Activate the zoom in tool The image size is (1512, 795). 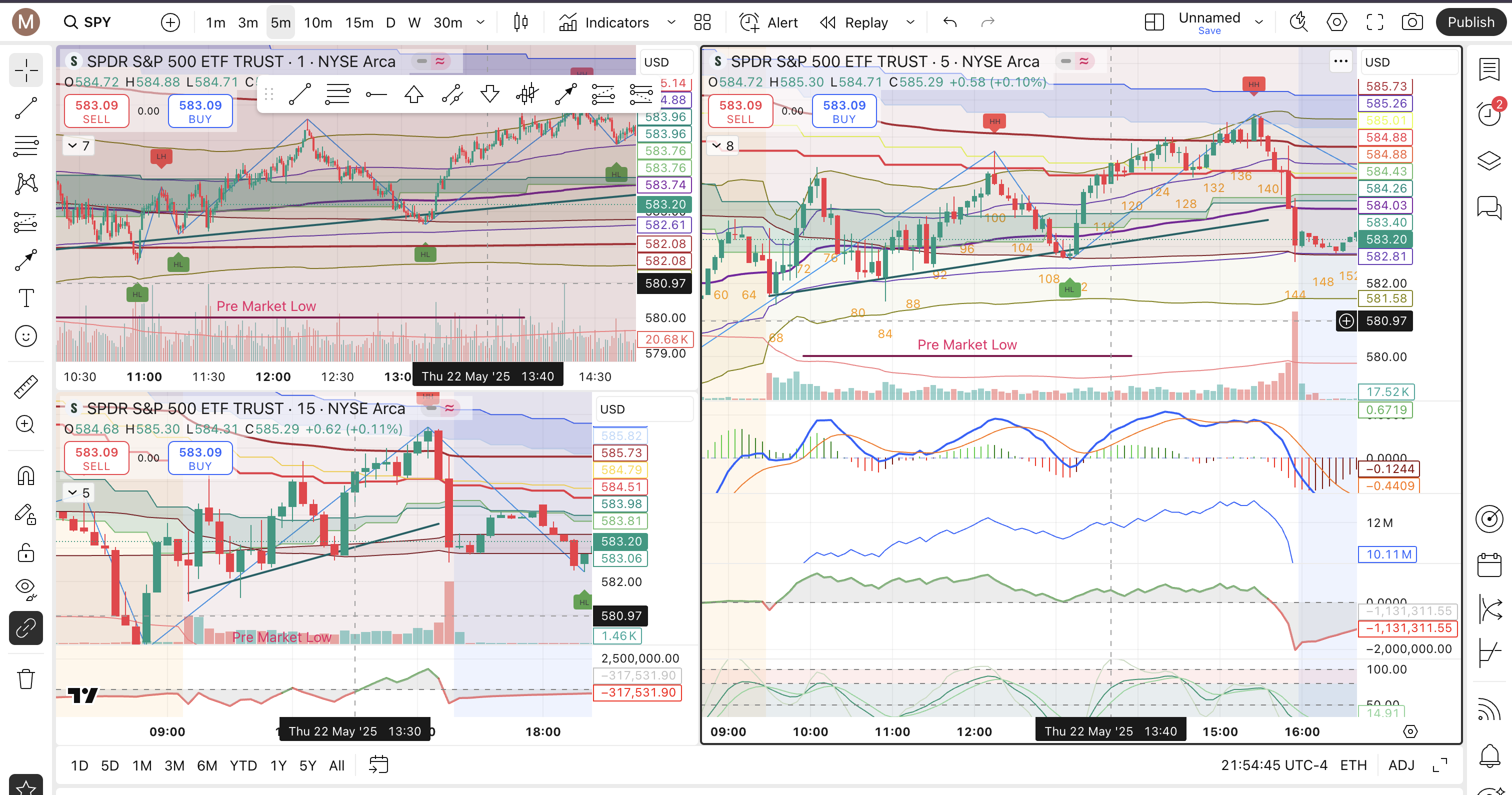[x=26, y=424]
